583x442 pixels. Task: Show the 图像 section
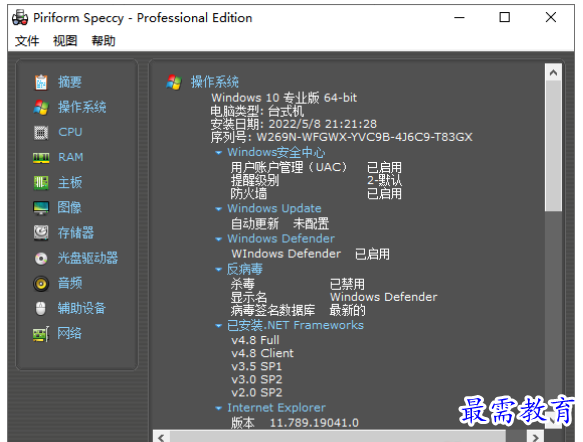70,208
